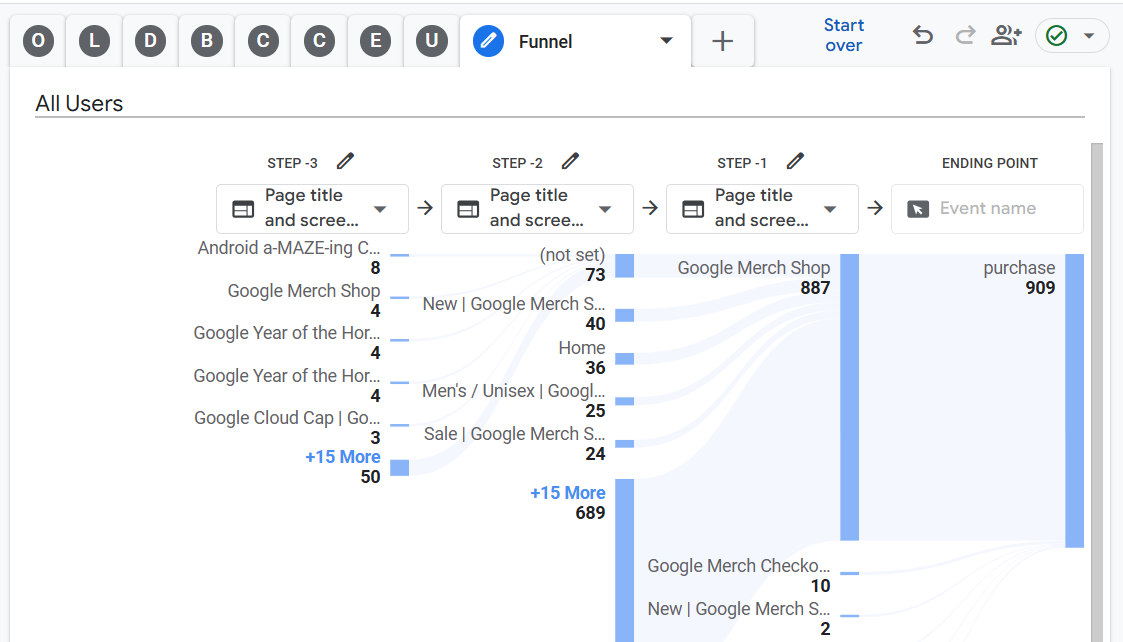
Task: Switch to the tab labeled L
Action: pos(95,41)
